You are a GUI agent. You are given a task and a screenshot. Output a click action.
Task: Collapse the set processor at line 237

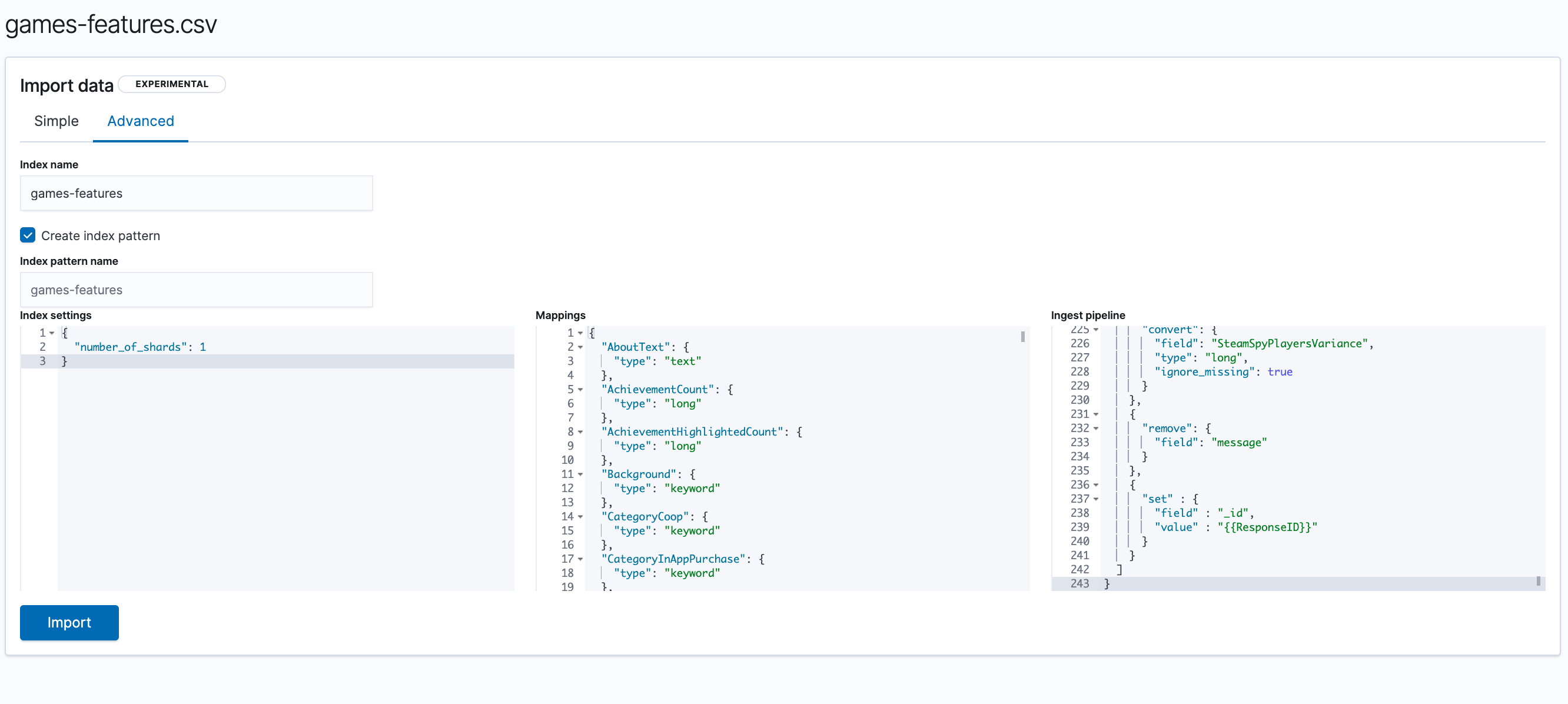[1097, 499]
